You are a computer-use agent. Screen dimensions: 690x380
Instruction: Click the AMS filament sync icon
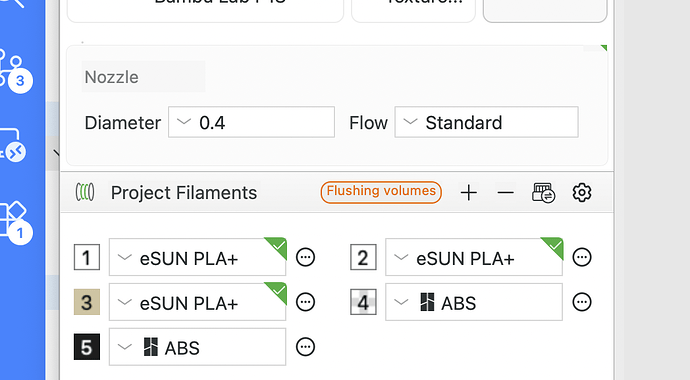543,193
